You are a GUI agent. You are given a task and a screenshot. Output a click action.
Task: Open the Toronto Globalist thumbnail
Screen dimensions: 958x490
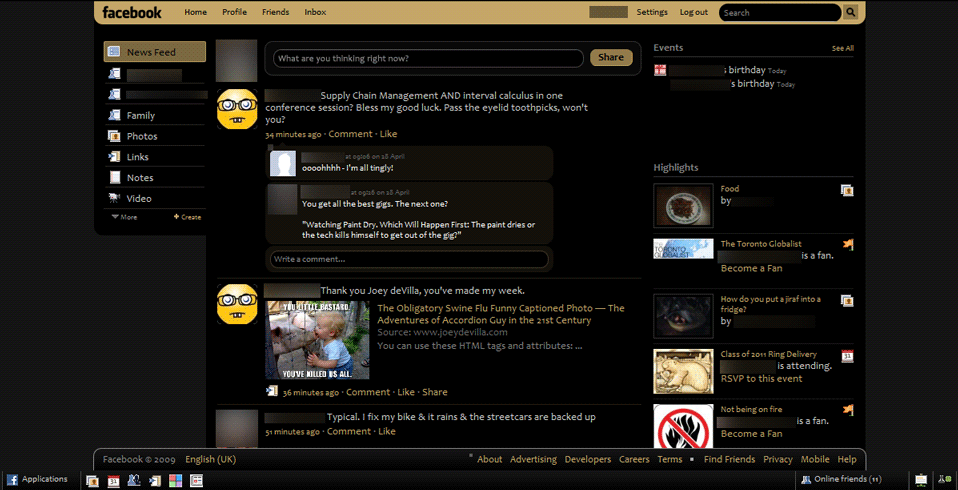tap(684, 249)
